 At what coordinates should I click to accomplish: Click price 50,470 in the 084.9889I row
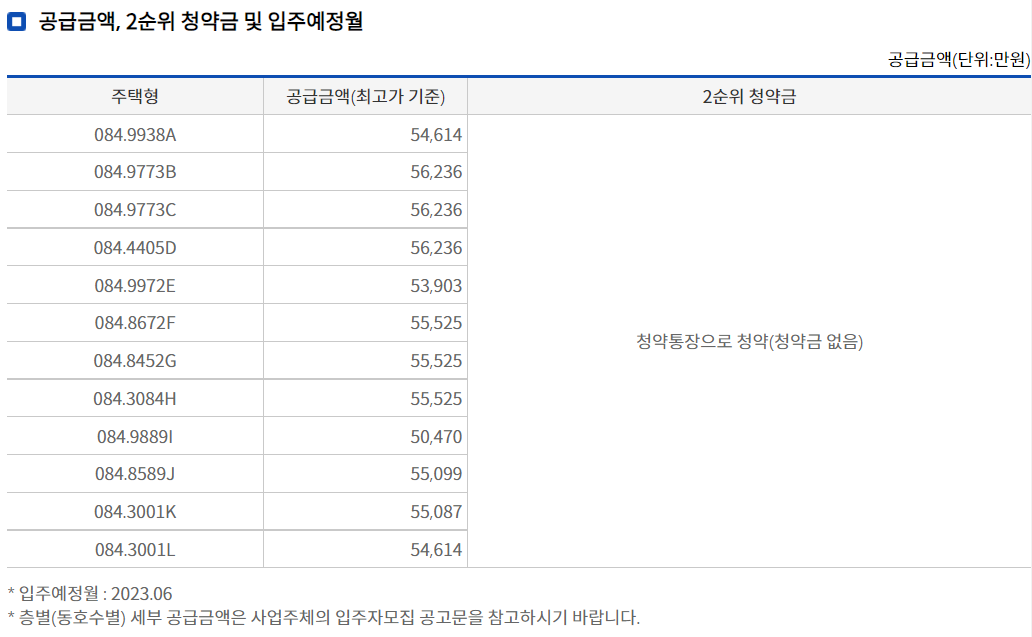coord(436,437)
